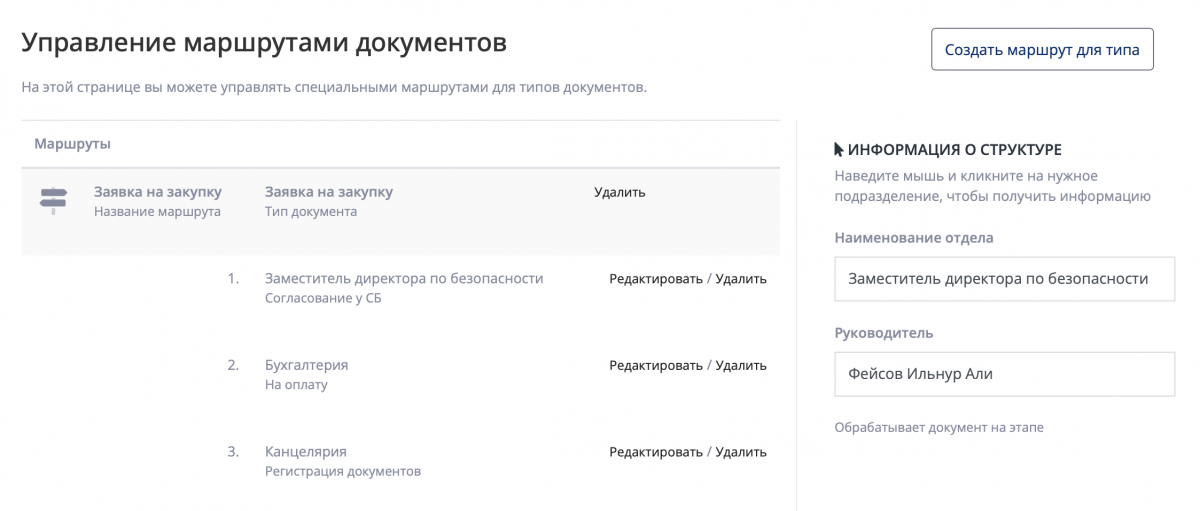Delete the Заявка на закупку route
Screen dimensions: 1200x511
point(619,192)
